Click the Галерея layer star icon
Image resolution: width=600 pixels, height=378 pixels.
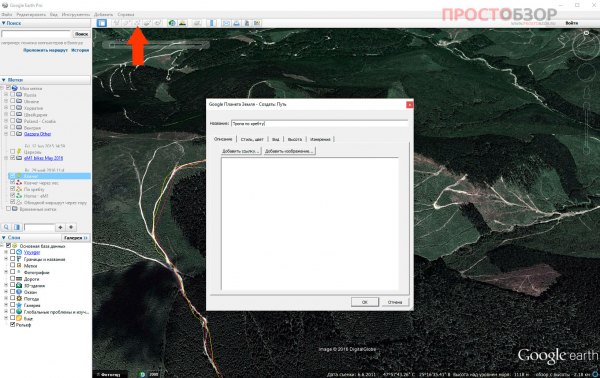pos(19,305)
